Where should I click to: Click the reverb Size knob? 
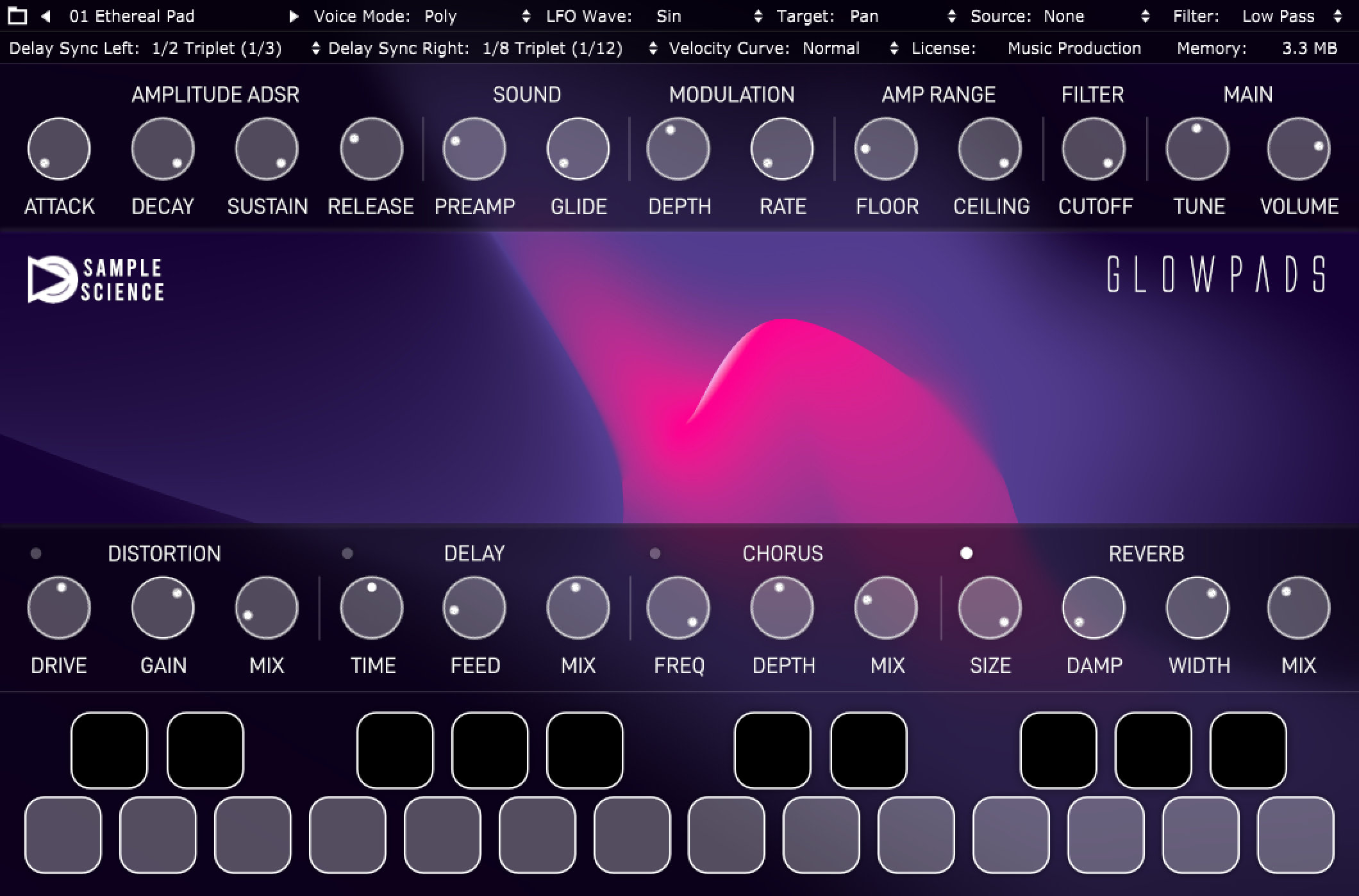[990, 608]
